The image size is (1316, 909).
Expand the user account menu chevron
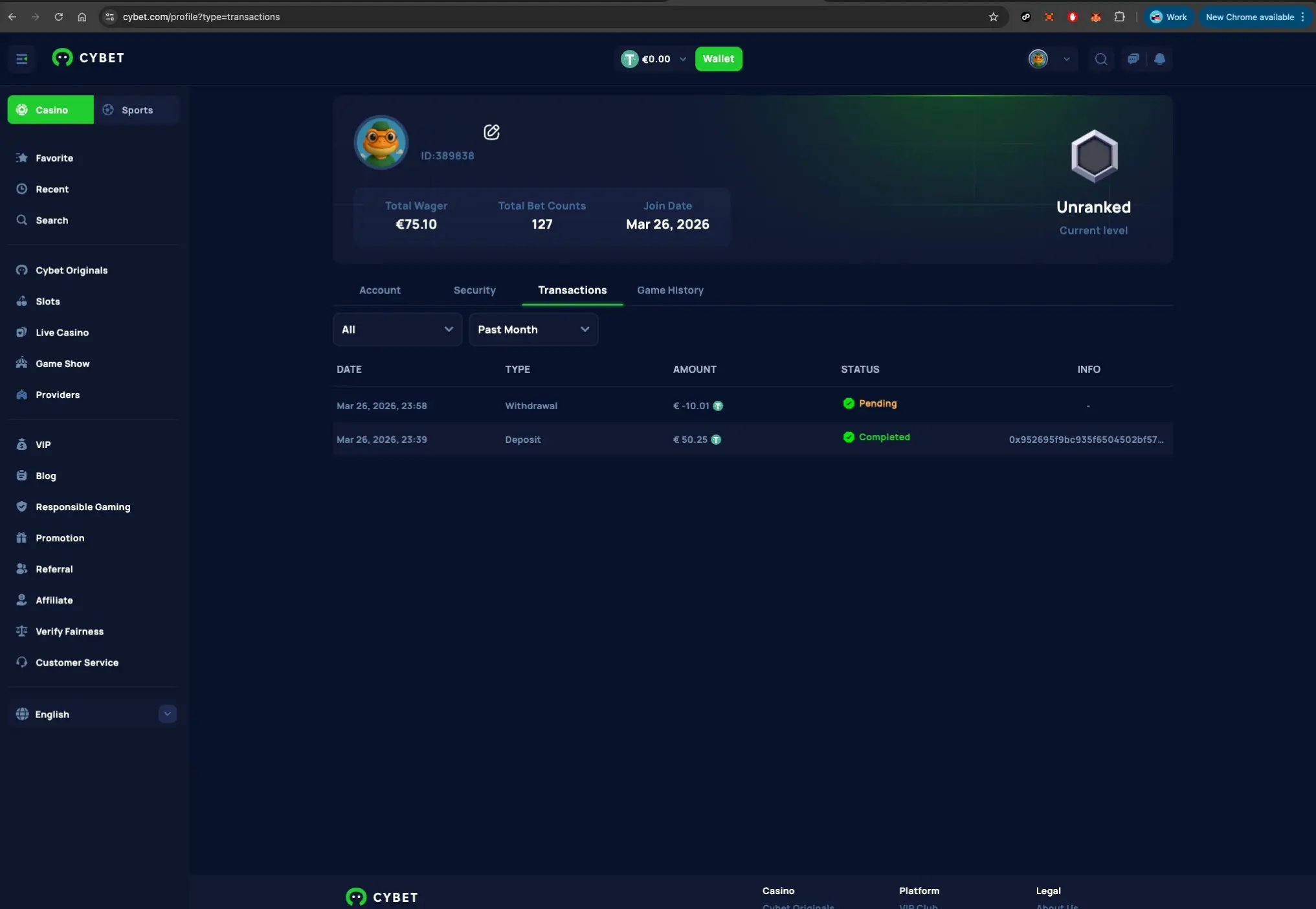pos(1066,59)
